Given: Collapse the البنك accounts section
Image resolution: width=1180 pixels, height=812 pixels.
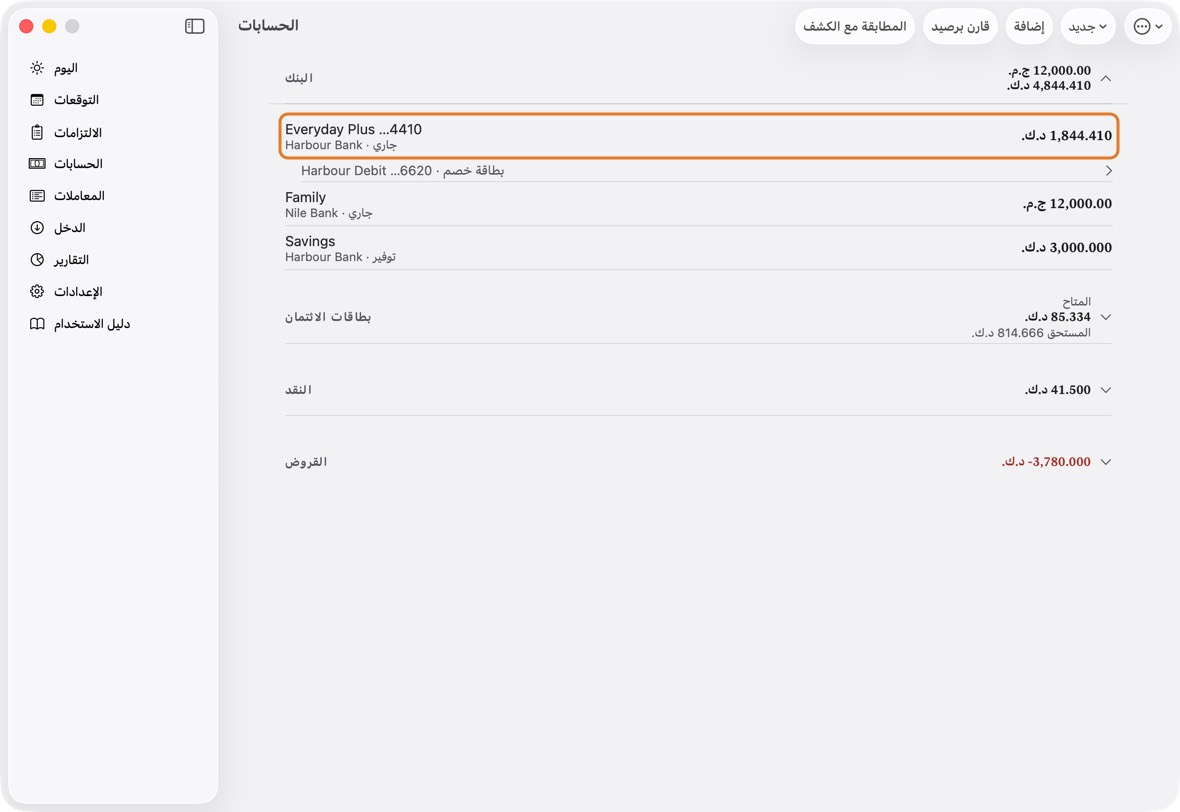Looking at the screenshot, I should coord(1106,78).
